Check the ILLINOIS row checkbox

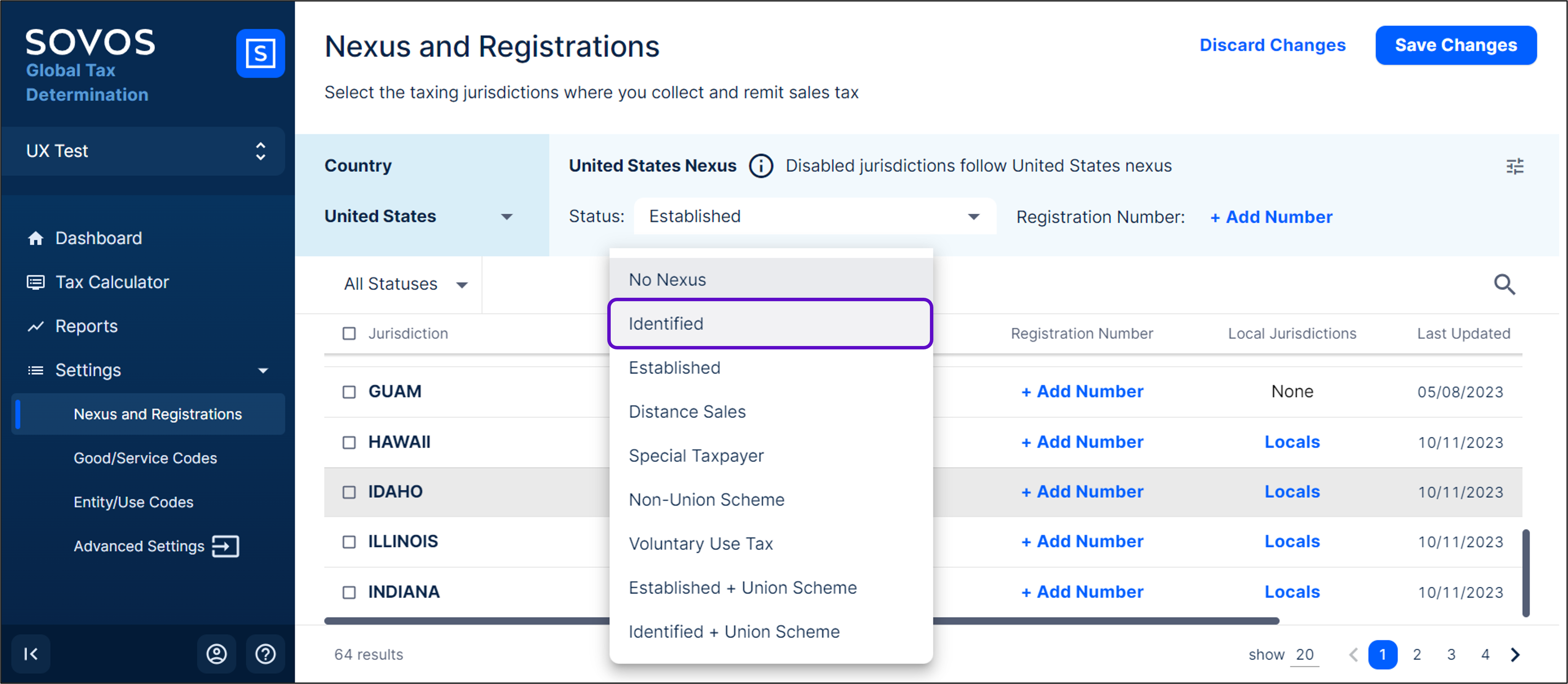[349, 542]
